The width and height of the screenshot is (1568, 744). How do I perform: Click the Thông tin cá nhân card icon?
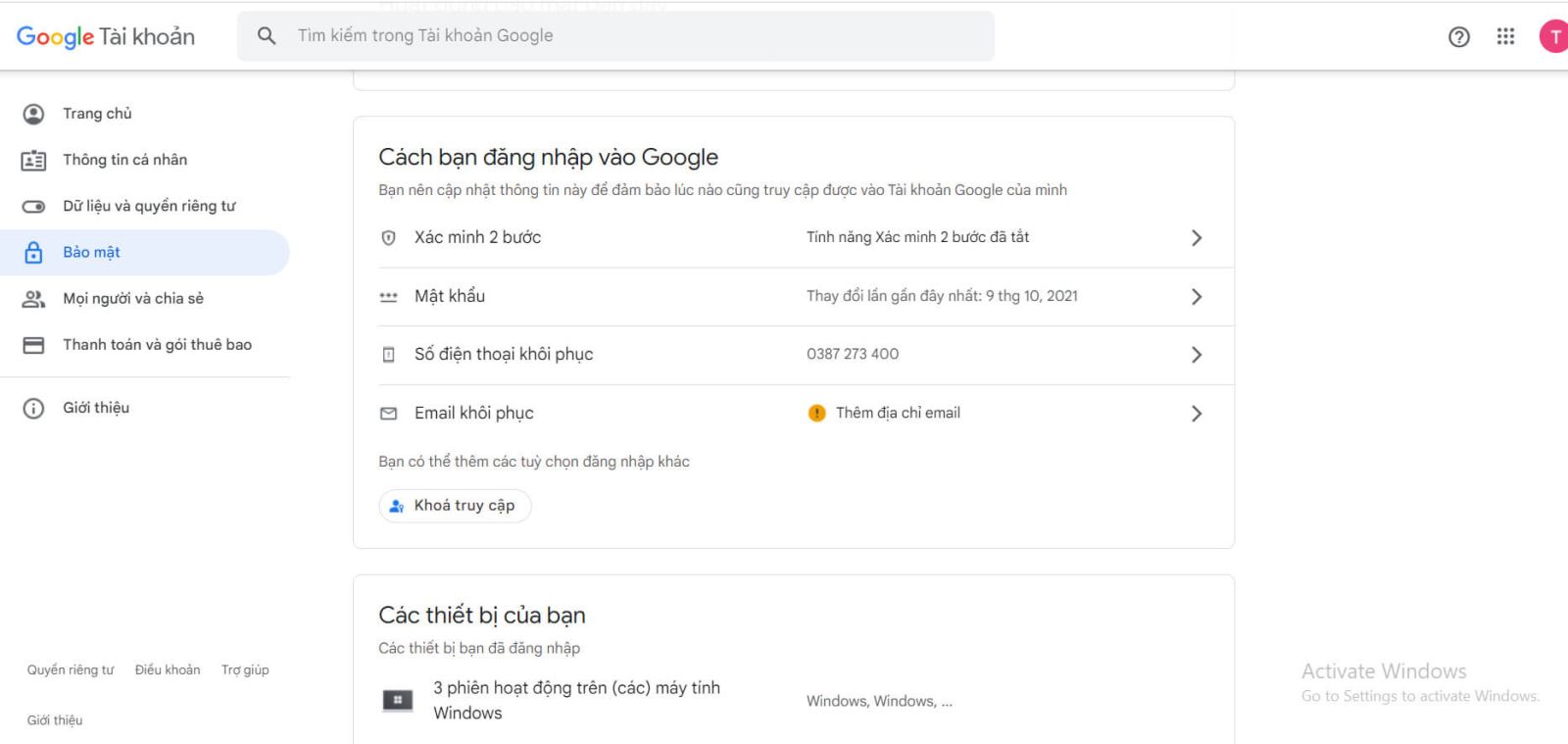pyautogui.click(x=33, y=160)
